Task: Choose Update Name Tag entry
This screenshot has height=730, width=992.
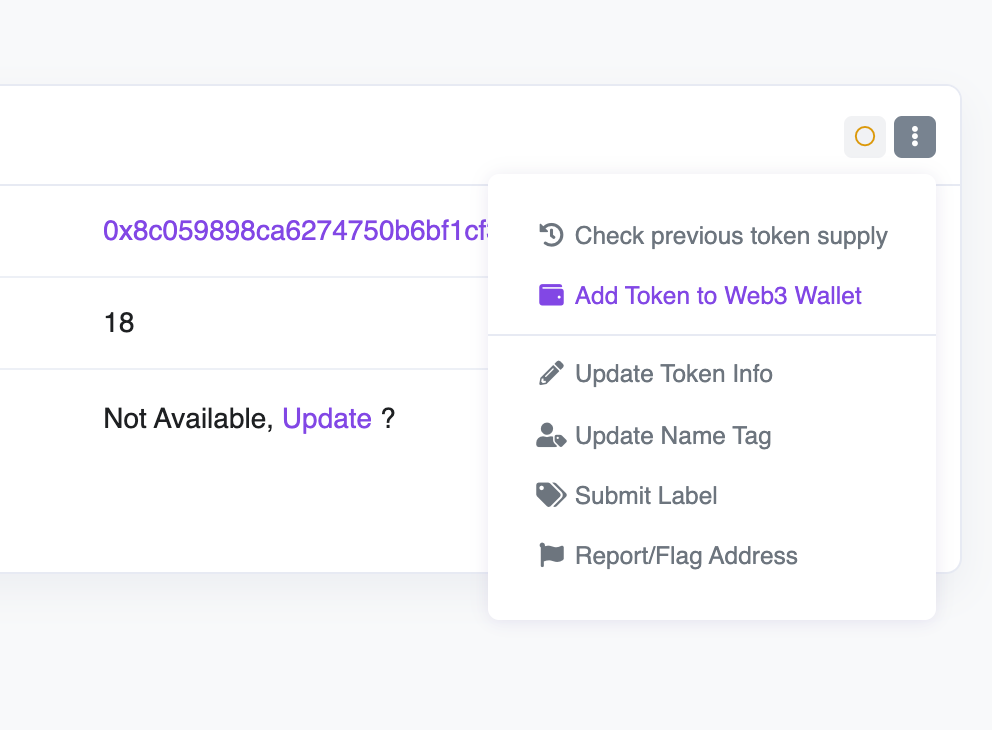Action: [x=673, y=436]
